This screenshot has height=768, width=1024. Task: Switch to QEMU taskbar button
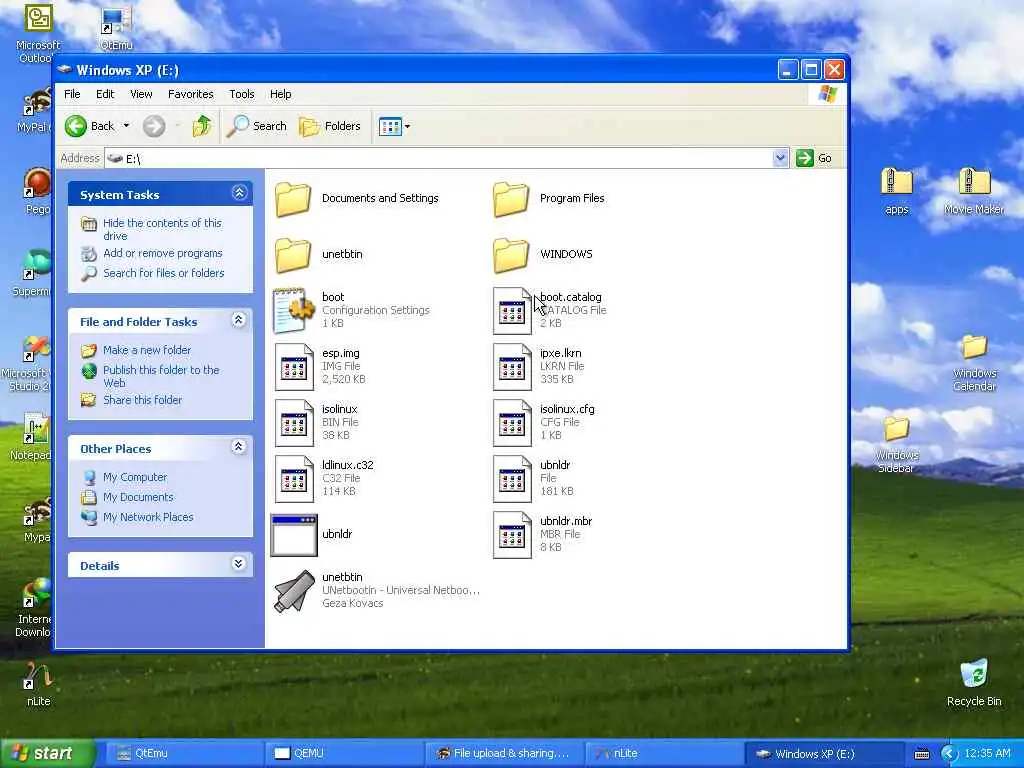(345, 754)
